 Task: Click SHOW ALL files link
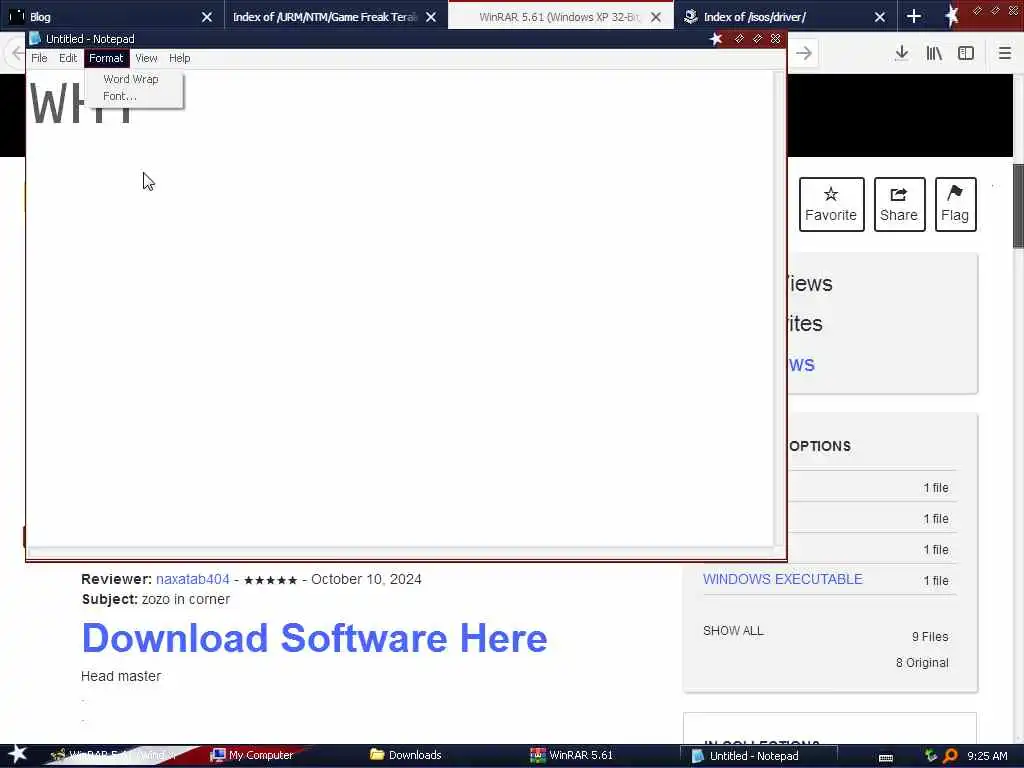click(733, 631)
